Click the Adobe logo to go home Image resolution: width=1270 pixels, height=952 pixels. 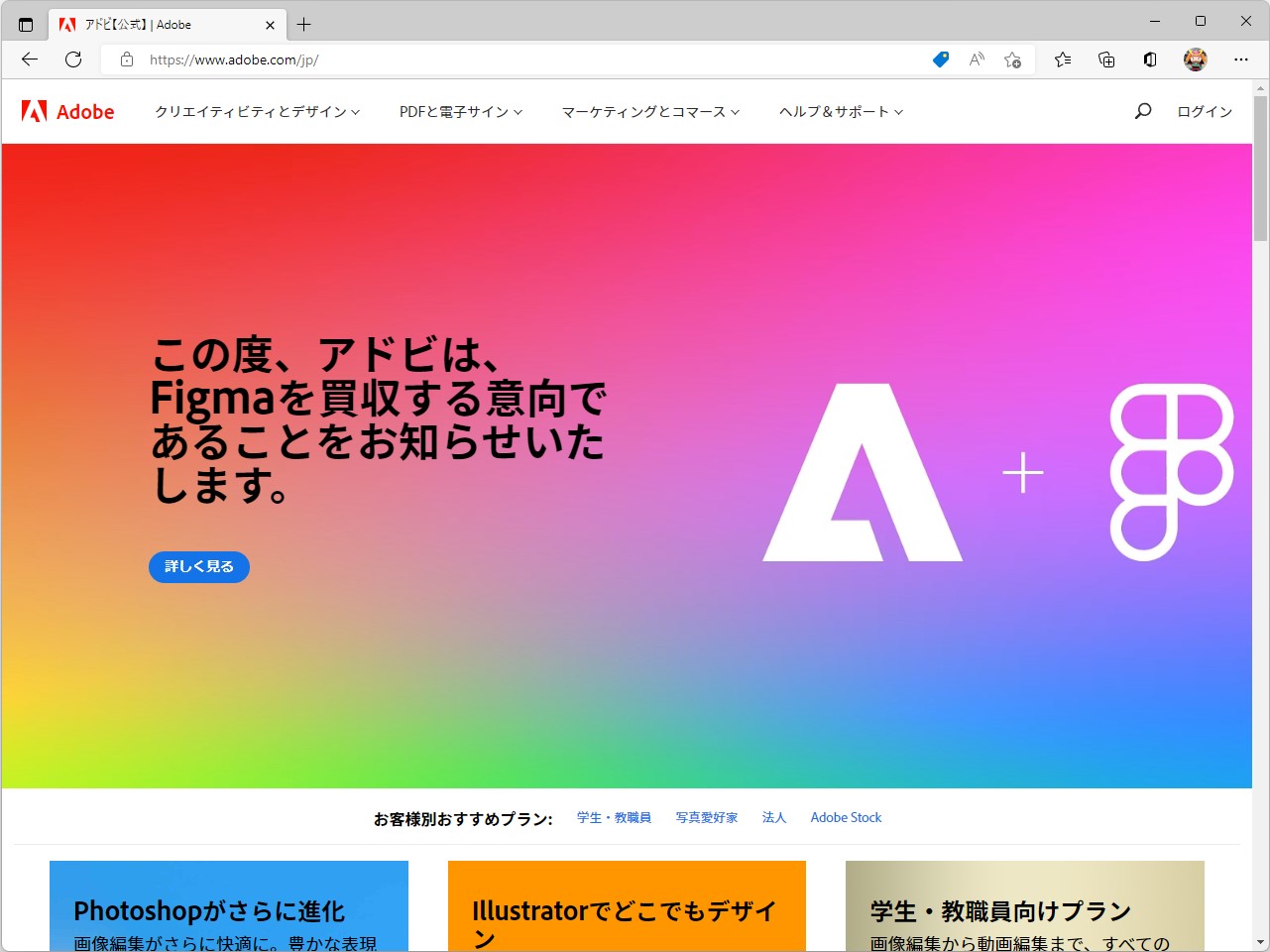pos(66,111)
